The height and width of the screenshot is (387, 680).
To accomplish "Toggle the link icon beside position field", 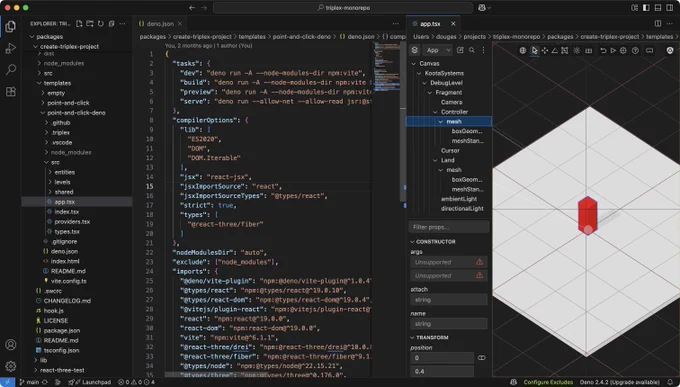I will point(481,358).
